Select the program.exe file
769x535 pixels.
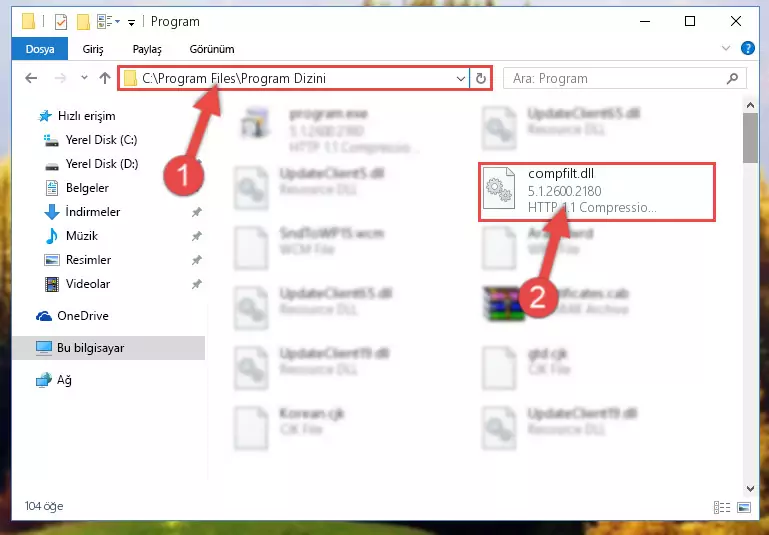click(x=328, y=130)
